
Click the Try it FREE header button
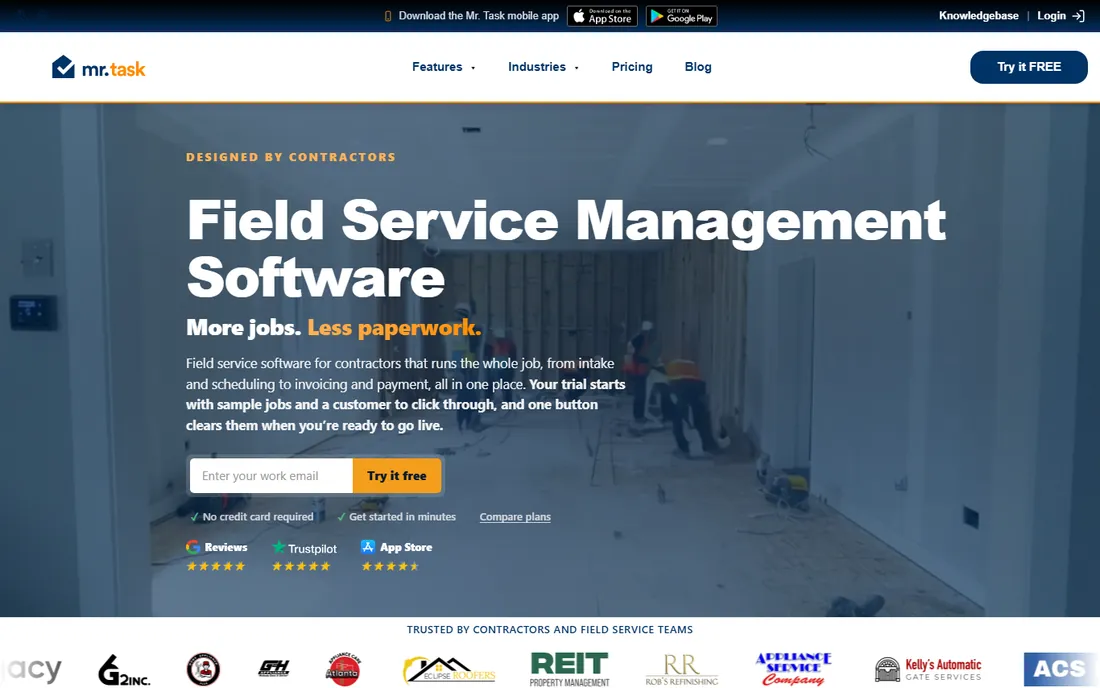coord(1028,67)
